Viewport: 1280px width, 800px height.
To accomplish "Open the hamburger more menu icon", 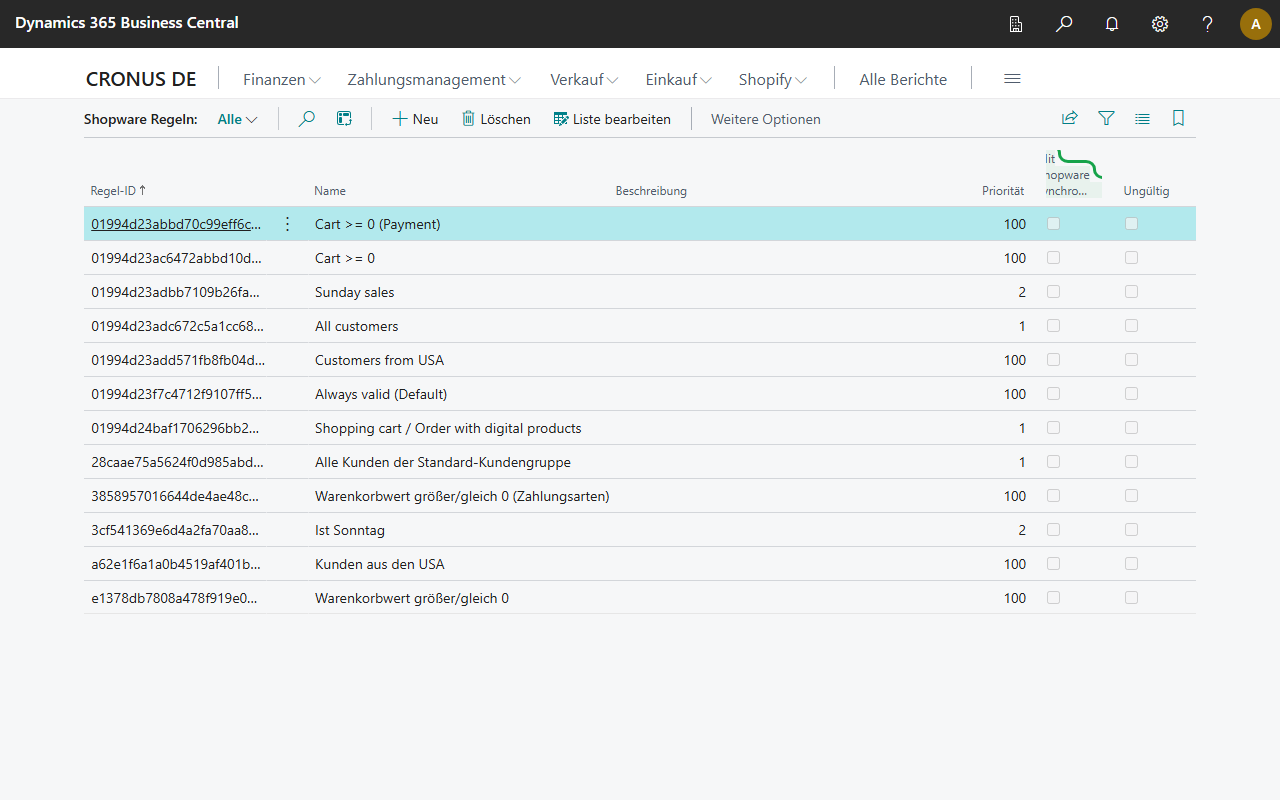I will click(x=1012, y=79).
